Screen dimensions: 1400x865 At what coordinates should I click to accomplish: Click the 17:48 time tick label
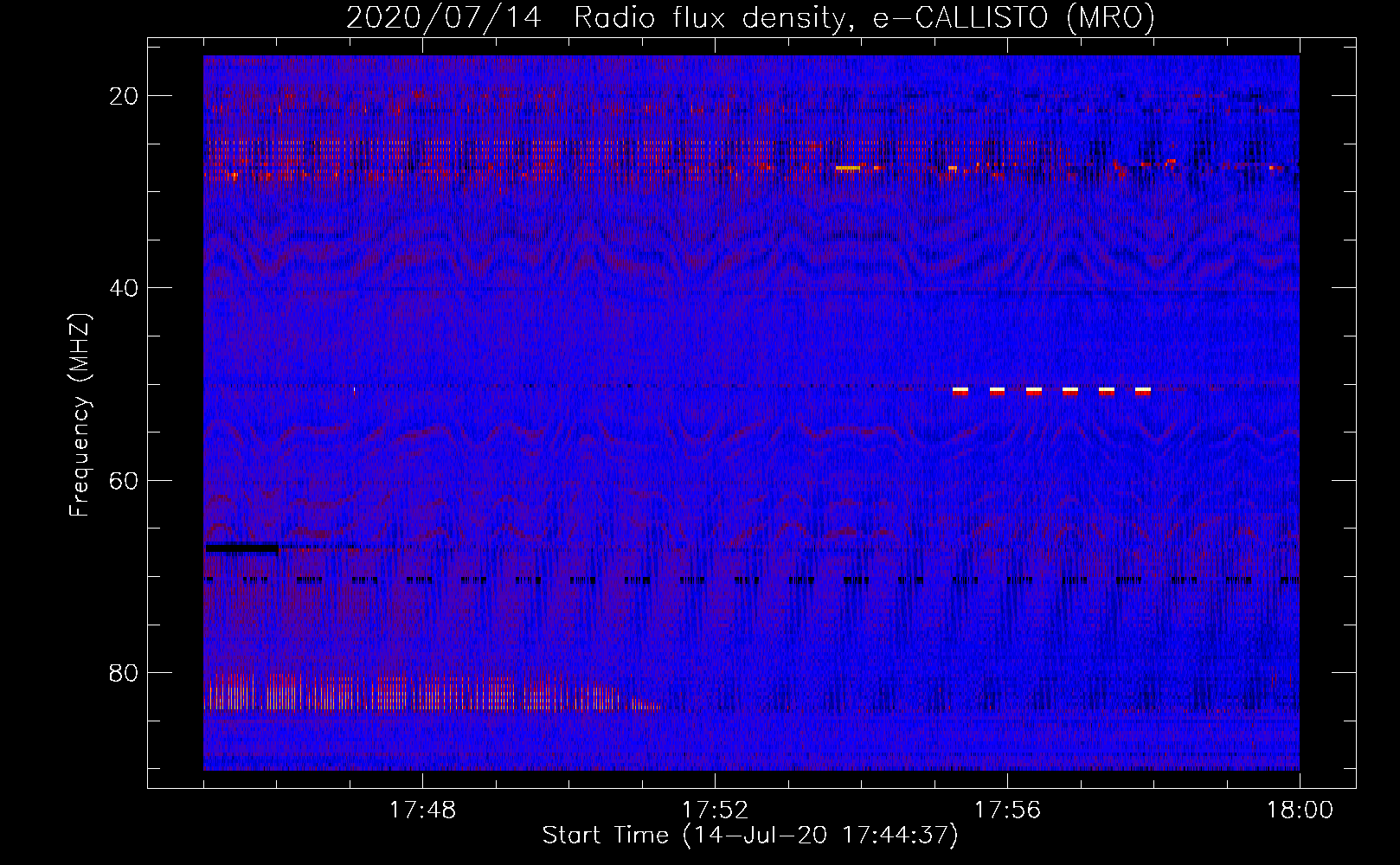click(422, 811)
